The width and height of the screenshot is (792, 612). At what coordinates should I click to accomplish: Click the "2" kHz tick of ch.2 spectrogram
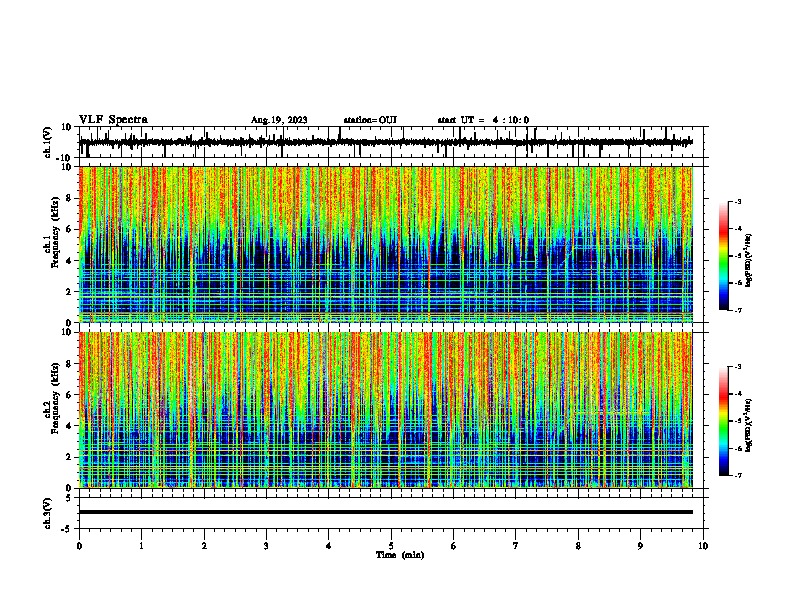coord(70,457)
